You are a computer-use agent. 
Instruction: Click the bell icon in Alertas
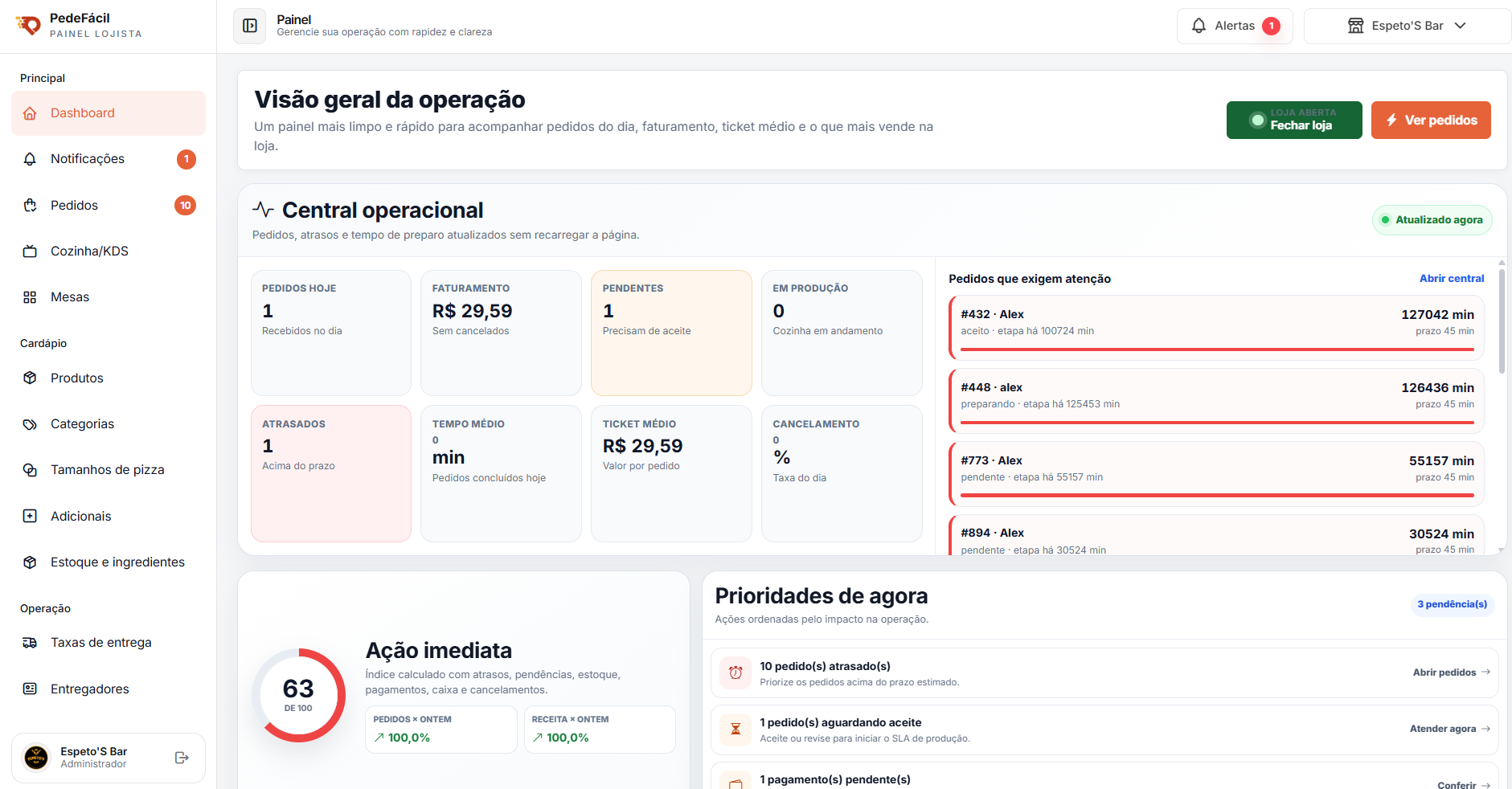(x=1199, y=26)
